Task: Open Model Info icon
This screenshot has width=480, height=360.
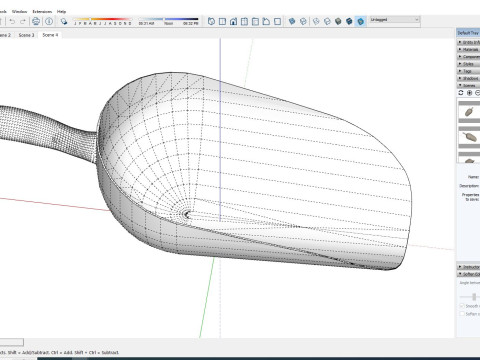Action: [x=49, y=22]
